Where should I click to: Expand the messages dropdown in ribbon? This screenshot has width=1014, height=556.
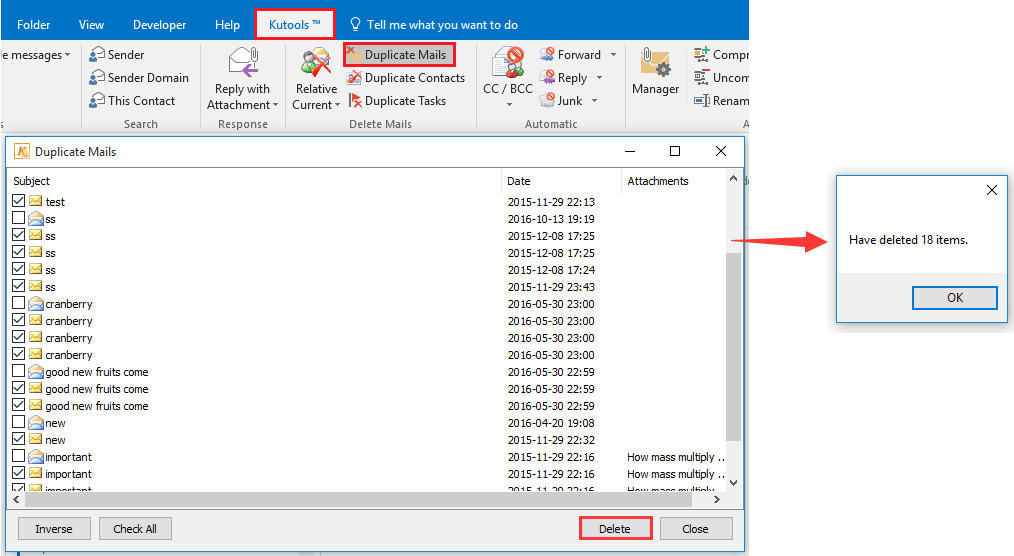pyautogui.click(x=67, y=56)
